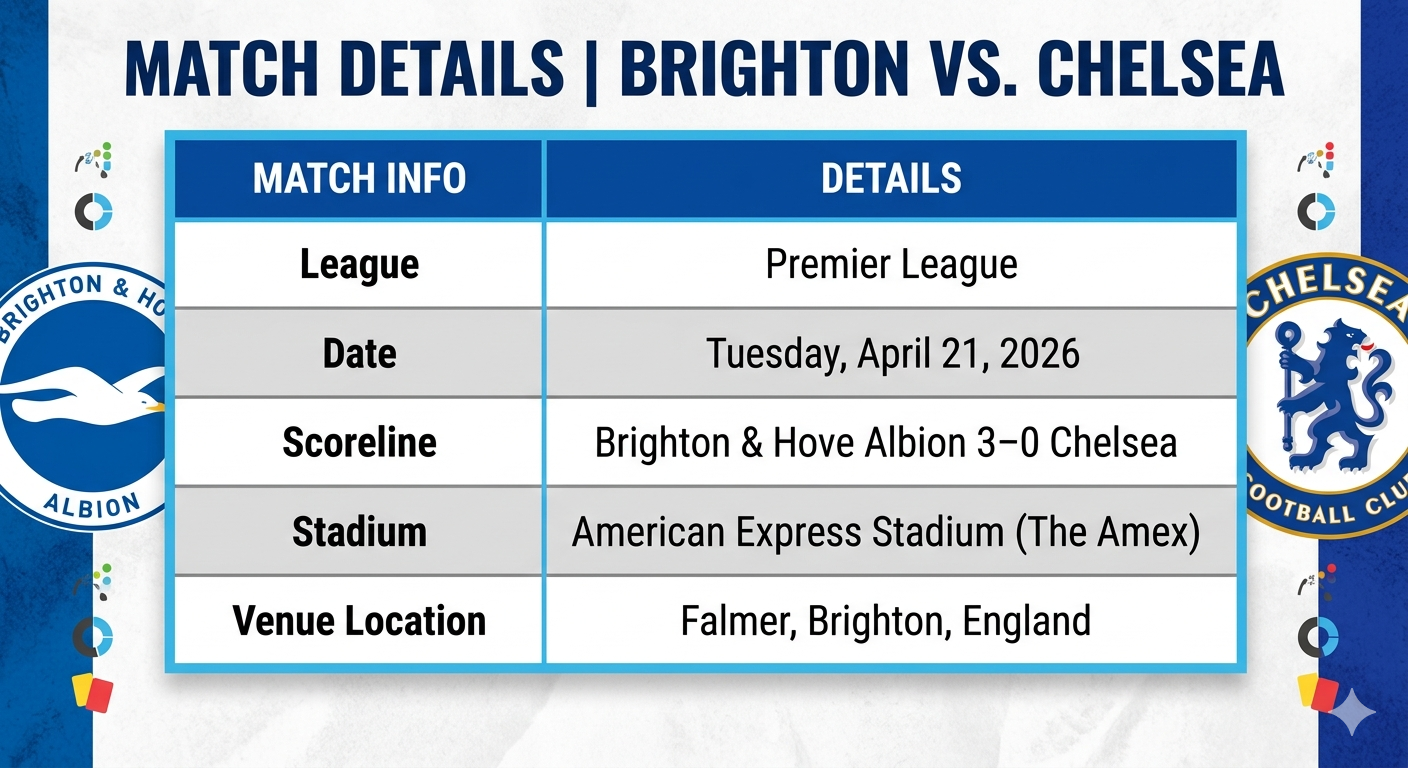The width and height of the screenshot is (1408, 768).
Task: Select the MATCH INFO column header
Action: [360, 179]
